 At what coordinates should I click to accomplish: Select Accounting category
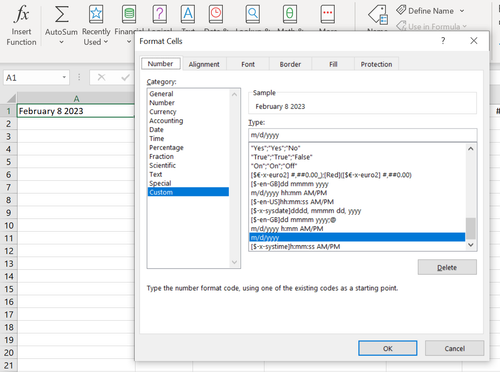tap(188, 121)
